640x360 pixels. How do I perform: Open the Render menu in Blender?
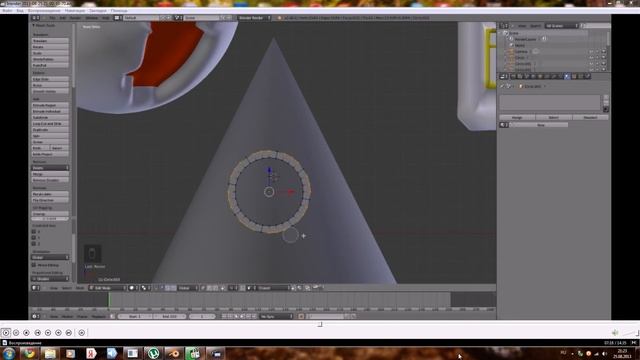pos(75,18)
